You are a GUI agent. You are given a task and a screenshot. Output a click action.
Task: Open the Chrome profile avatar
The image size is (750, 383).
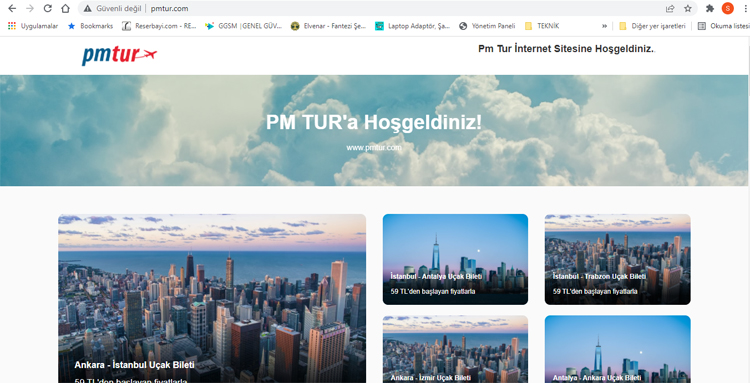[x=728, y=8]
